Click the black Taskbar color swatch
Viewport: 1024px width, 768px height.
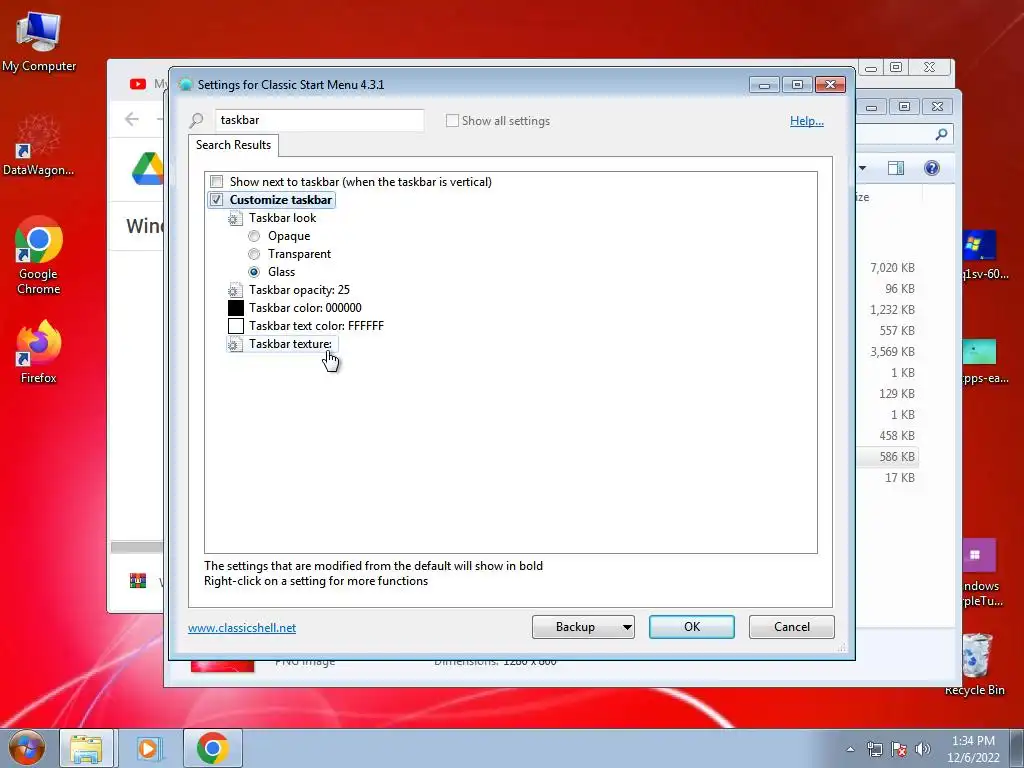(236, 308)
